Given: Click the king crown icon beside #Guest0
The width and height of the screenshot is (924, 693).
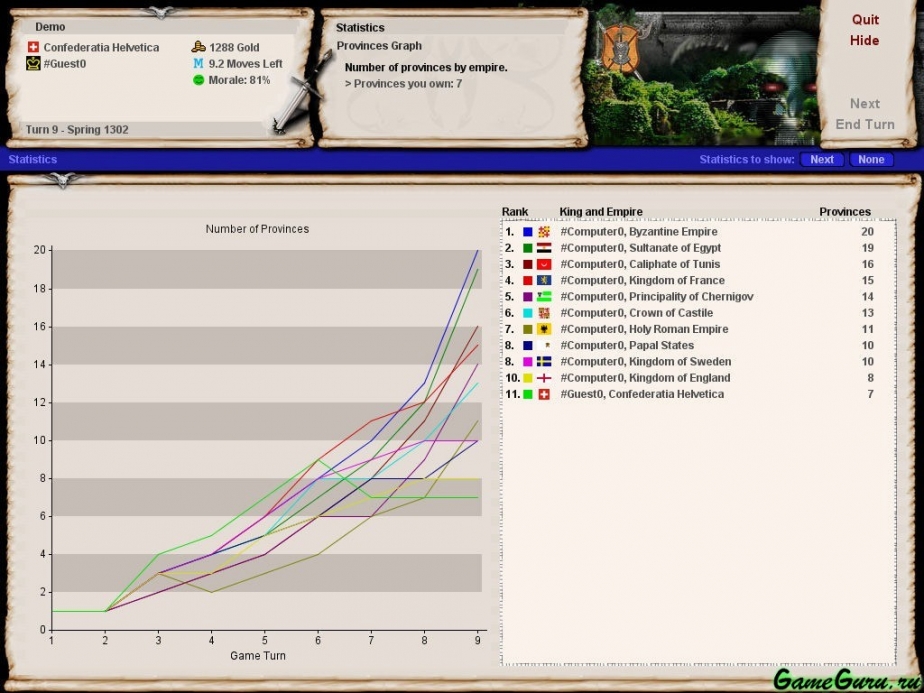Looking at the screenshot, I should [34, 64].
